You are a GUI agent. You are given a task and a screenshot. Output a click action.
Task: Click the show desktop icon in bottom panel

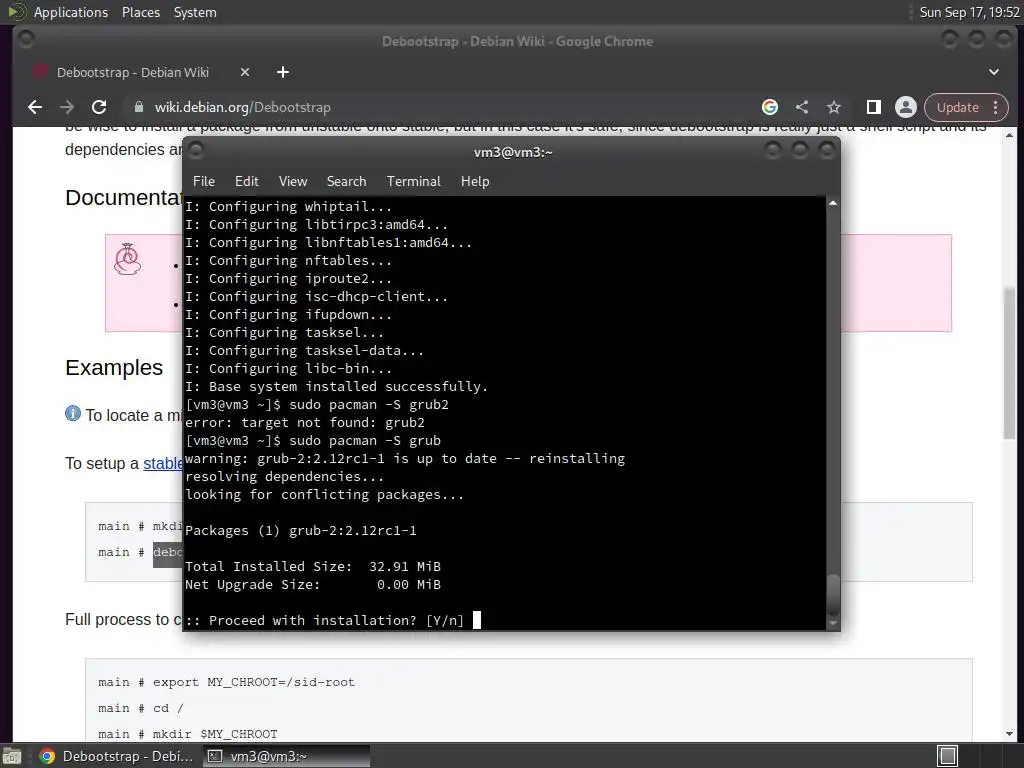click(12, 756)
